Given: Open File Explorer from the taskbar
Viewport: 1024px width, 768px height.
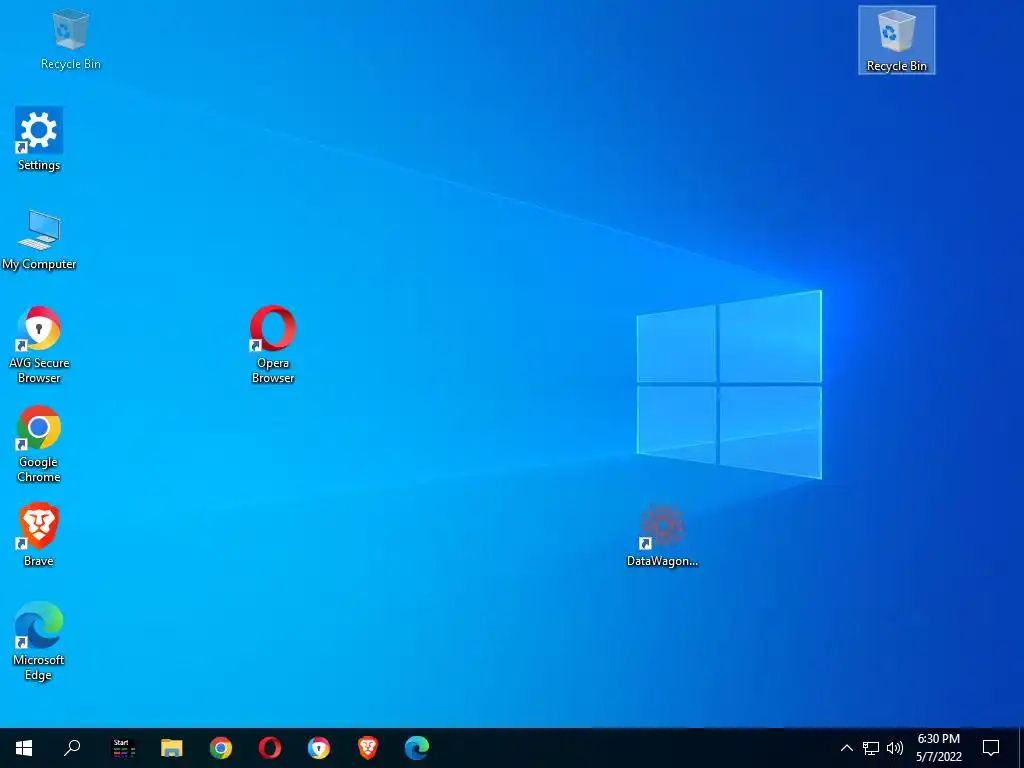Looking at the screenshot, I should [172, 748].
